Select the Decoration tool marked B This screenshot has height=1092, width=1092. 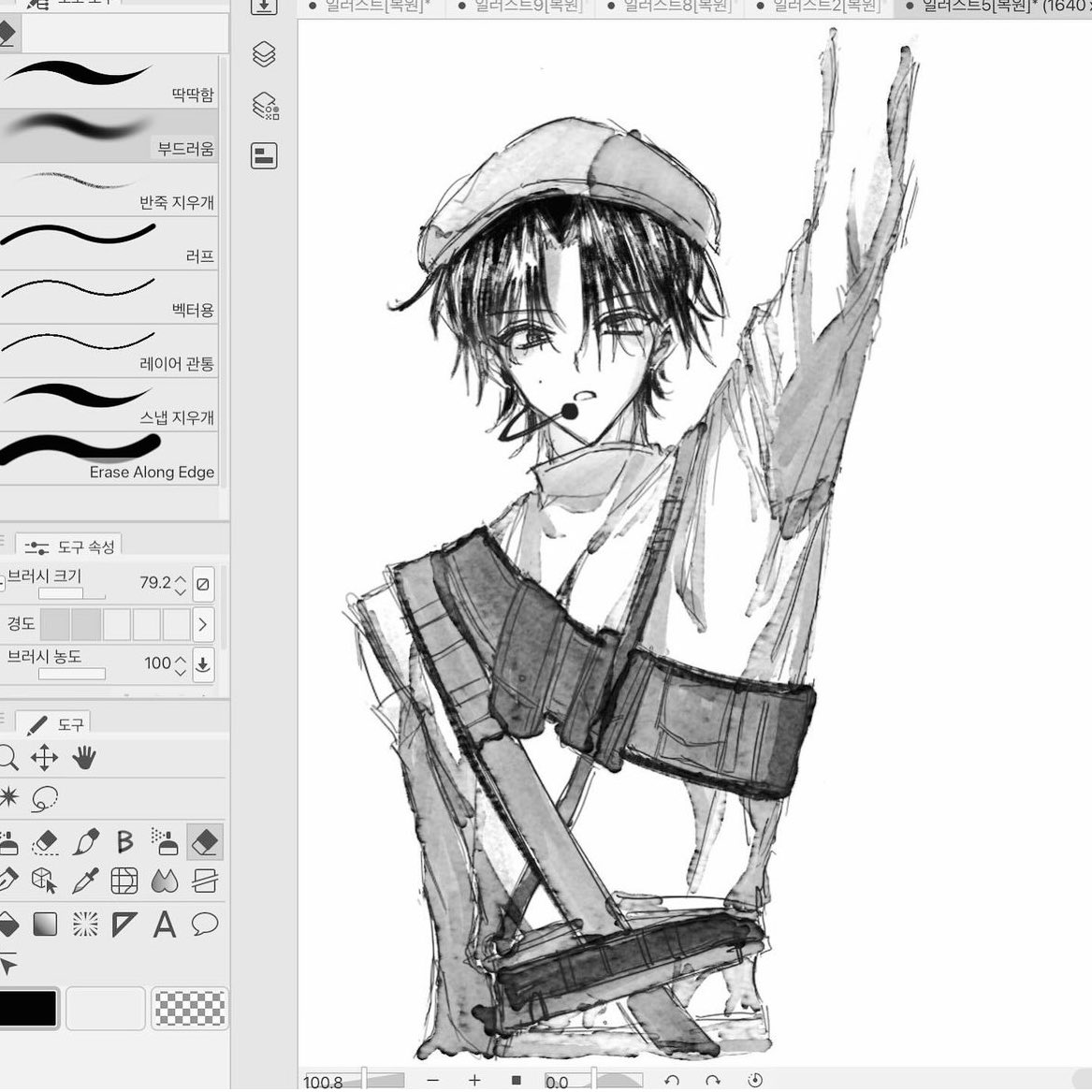point(124,842)
